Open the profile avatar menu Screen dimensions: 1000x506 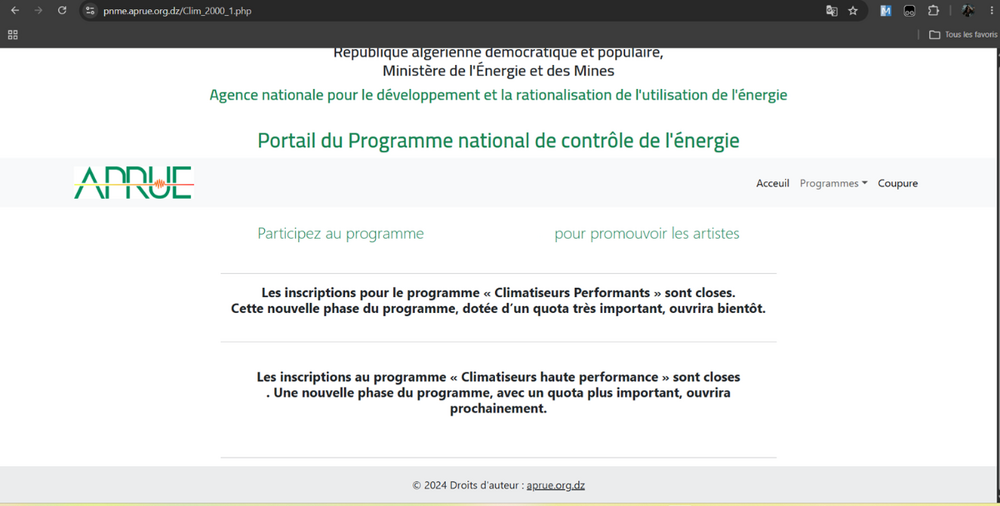click(967, 11)
